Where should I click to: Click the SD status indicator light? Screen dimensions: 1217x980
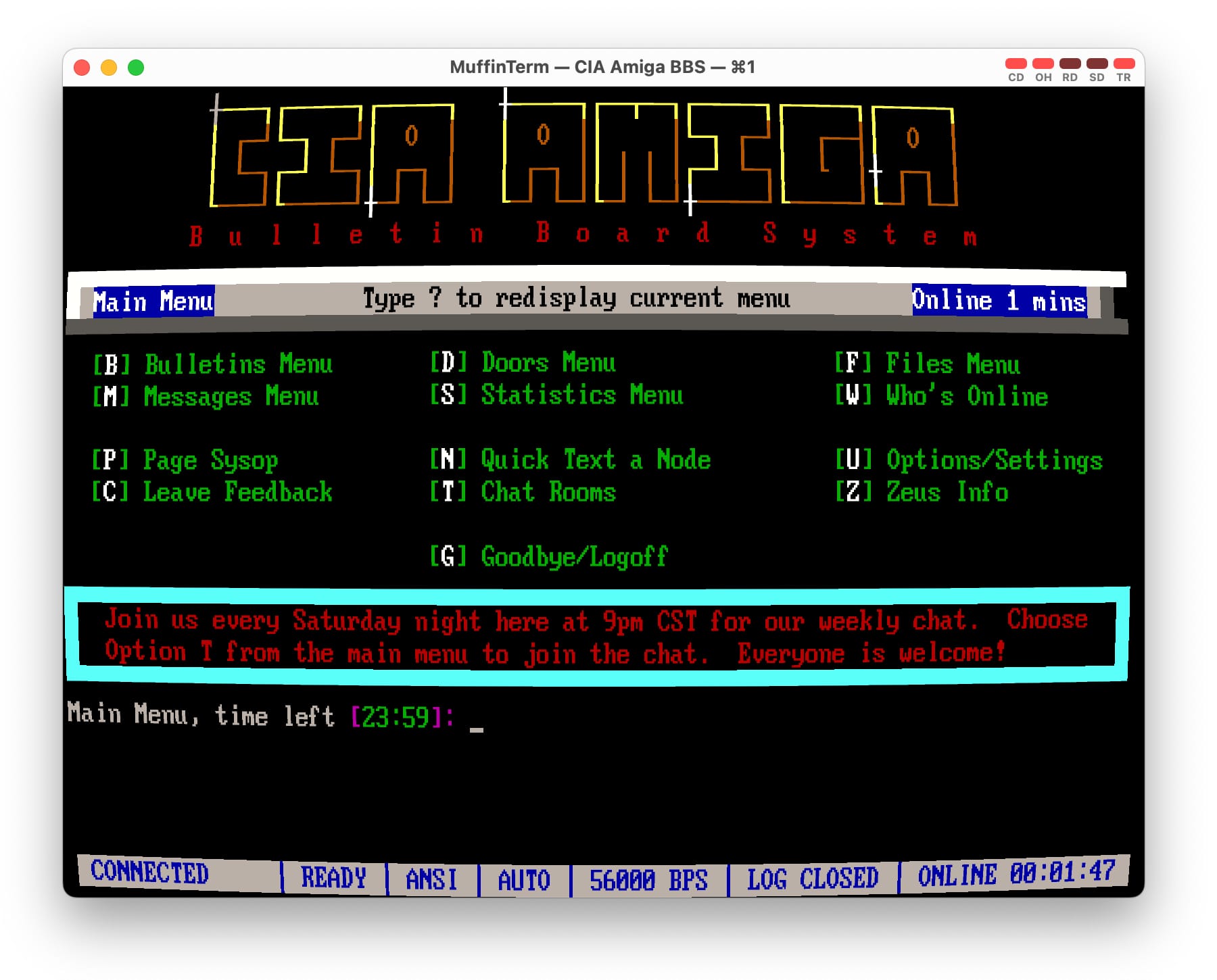click(1097, 64)
